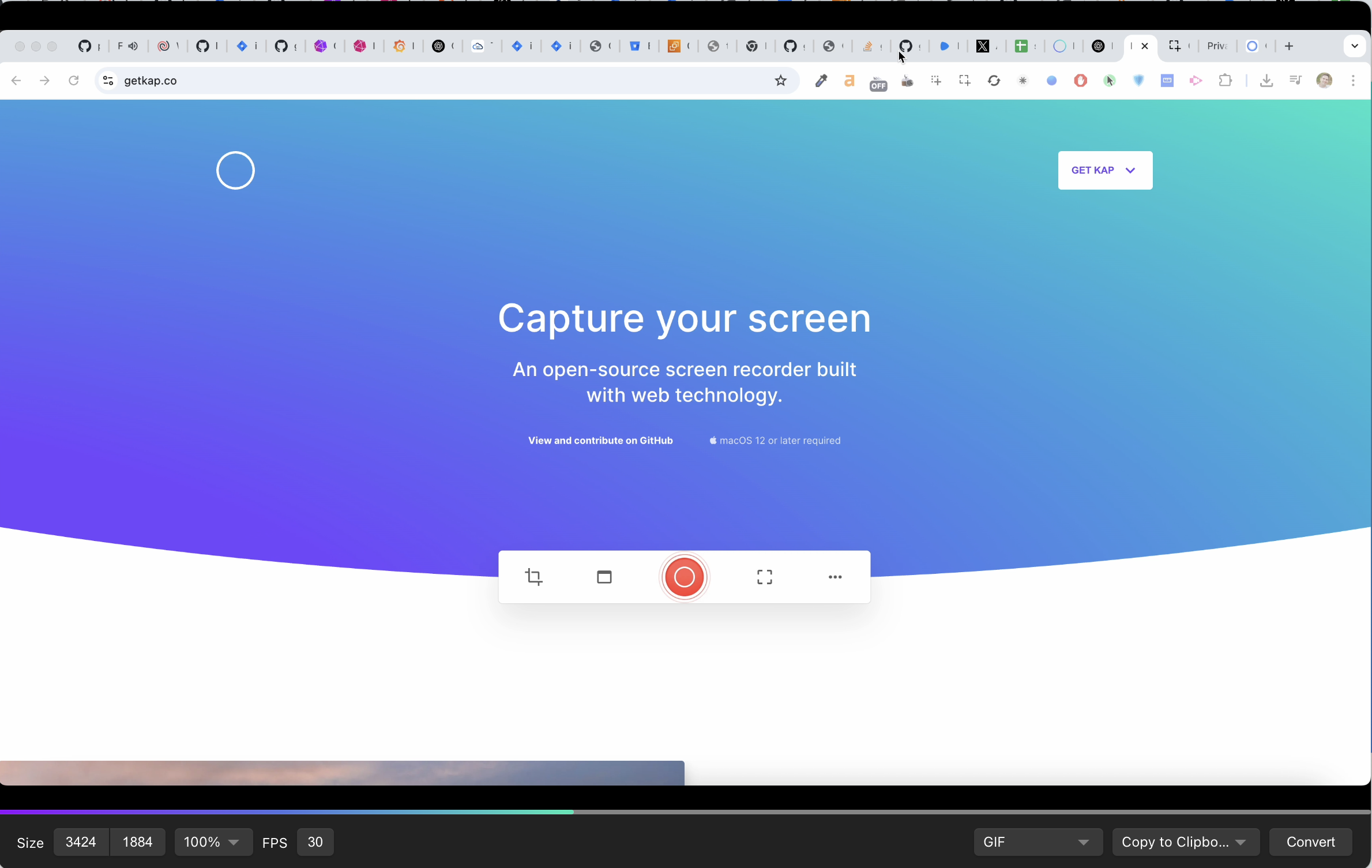Click the FPS field showing 30
This screenshot has height=868, width=1372.
coord(315,842)
